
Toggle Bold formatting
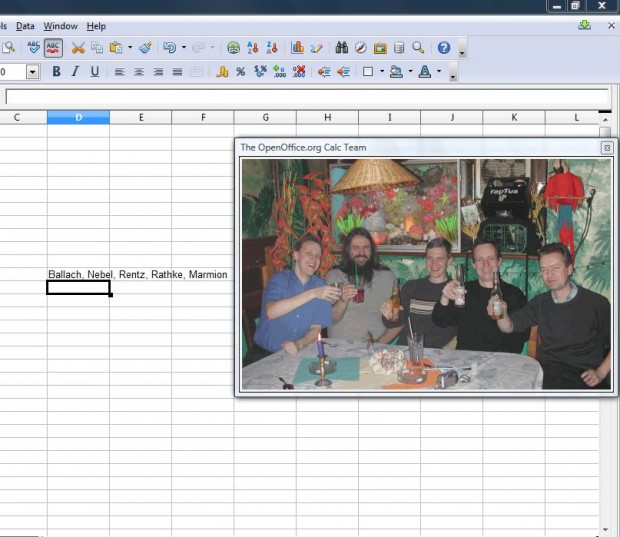tap(57, 72)
